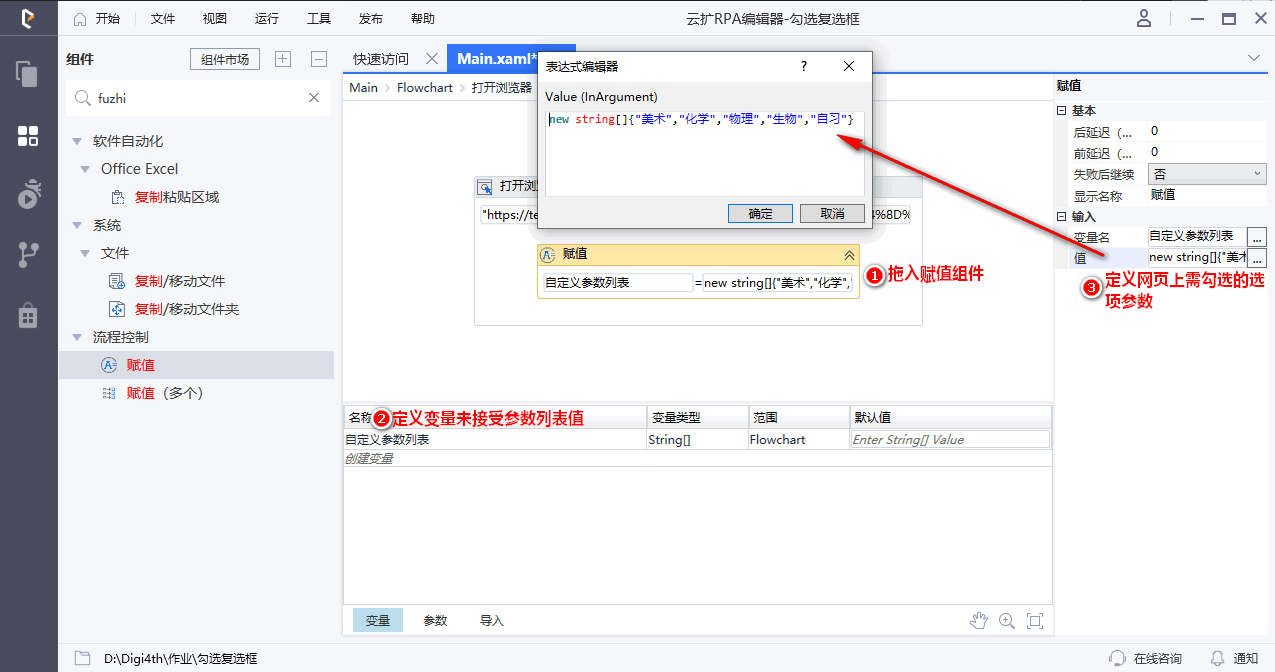
Task: Click the debug run icon in left sidebar
Action: pos(28,195)
